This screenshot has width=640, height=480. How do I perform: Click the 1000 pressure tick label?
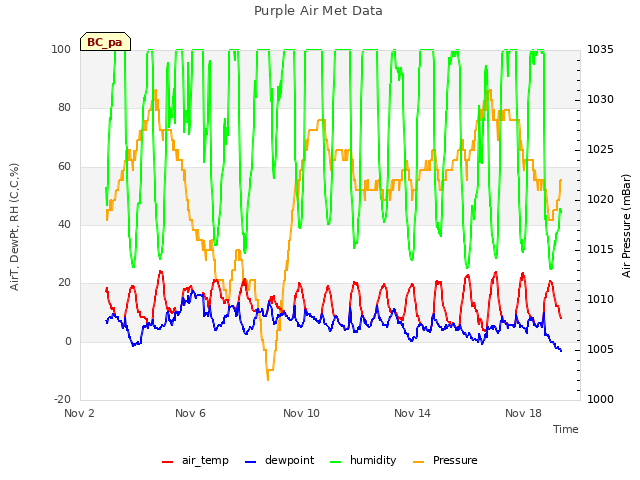pyautogui.click(x=600, y=399)
